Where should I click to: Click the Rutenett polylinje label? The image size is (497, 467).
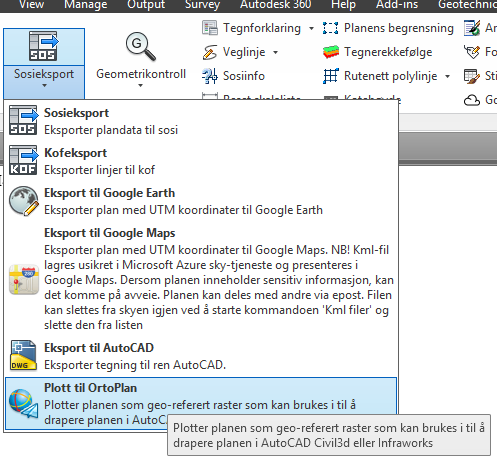point(390,76)
